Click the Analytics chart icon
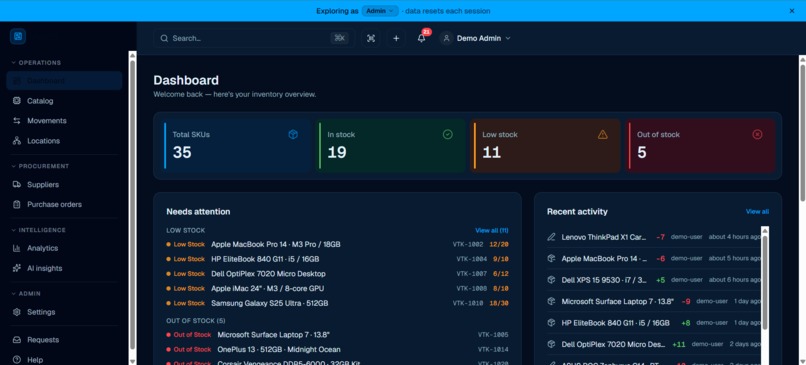Viewport: 806px width, 365px height. coord(17,248)
